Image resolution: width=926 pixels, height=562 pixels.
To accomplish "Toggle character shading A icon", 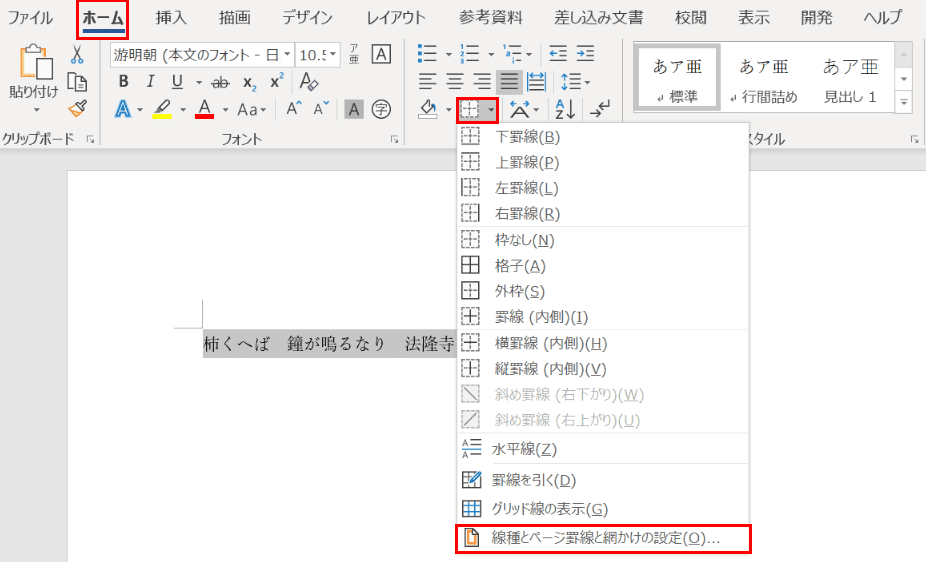I will point(354,109).
